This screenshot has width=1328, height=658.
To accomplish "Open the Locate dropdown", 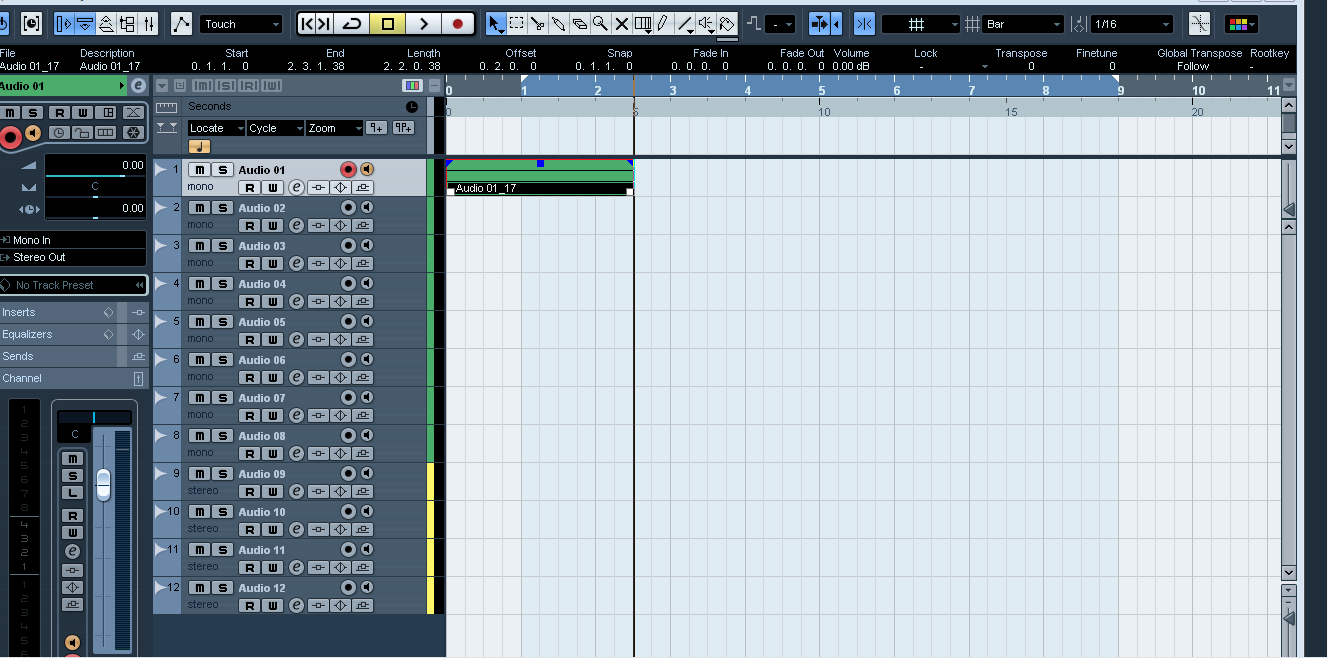I will pyautogui.click(x=216, y=128).
